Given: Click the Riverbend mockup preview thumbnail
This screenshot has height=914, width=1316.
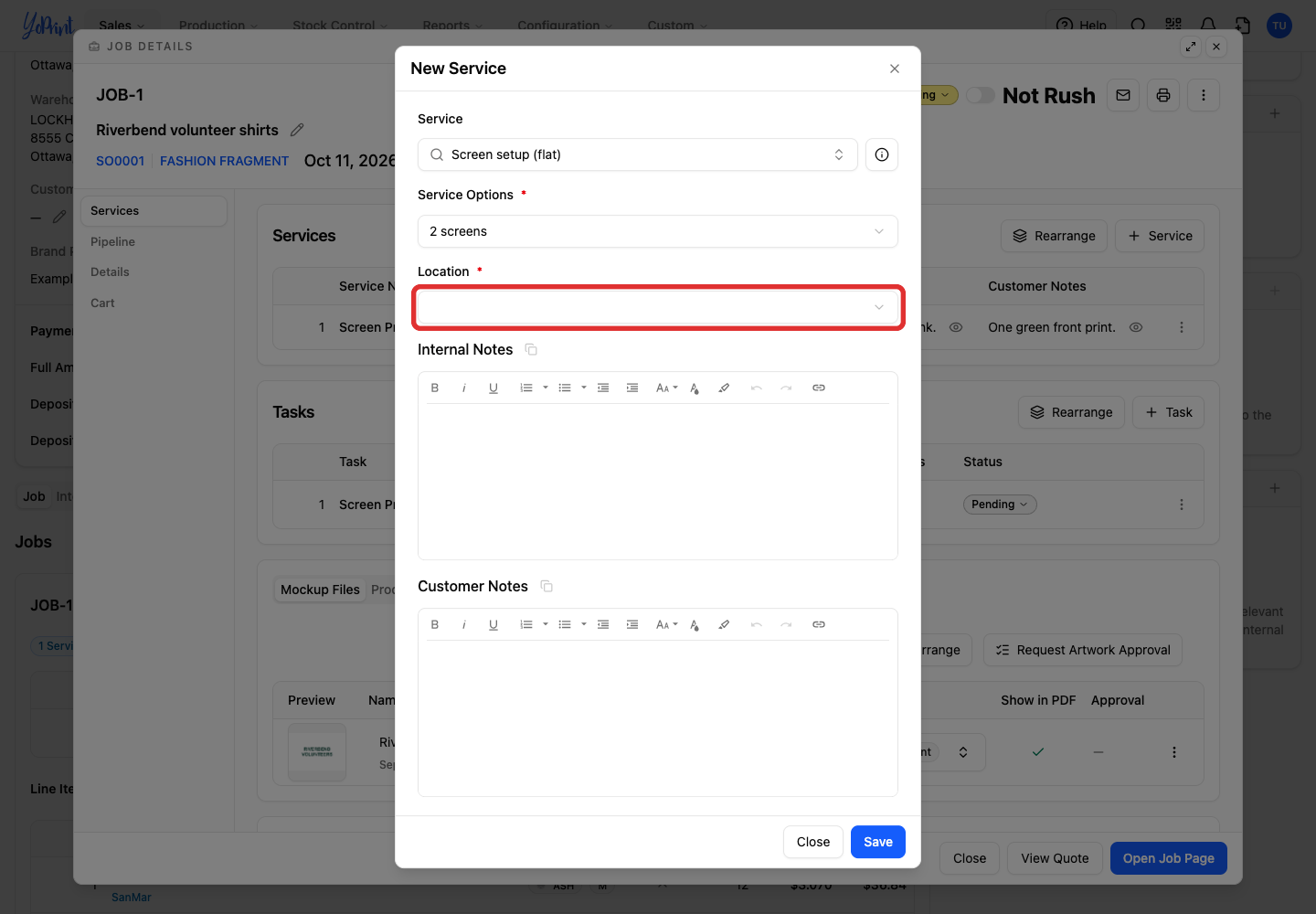Looking at the screenshot, I should tap(317, 752).
